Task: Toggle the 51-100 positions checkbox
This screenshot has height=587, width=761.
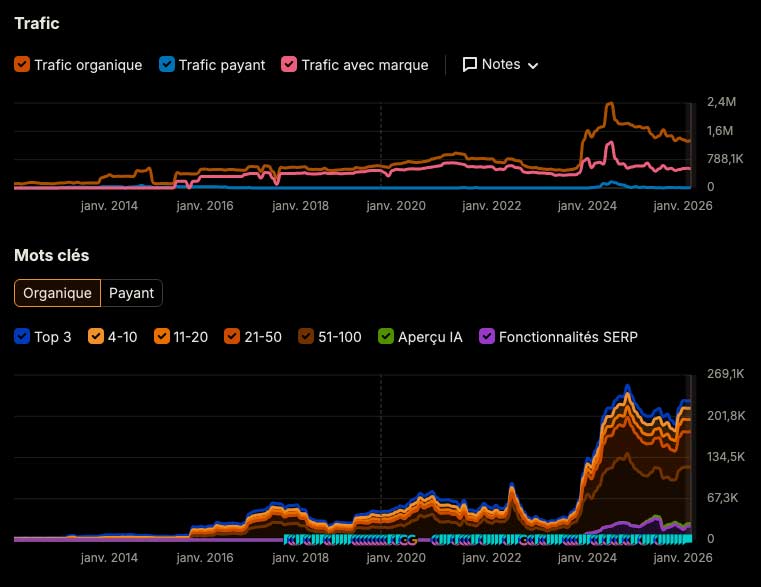Action: [x=306, y=336]
